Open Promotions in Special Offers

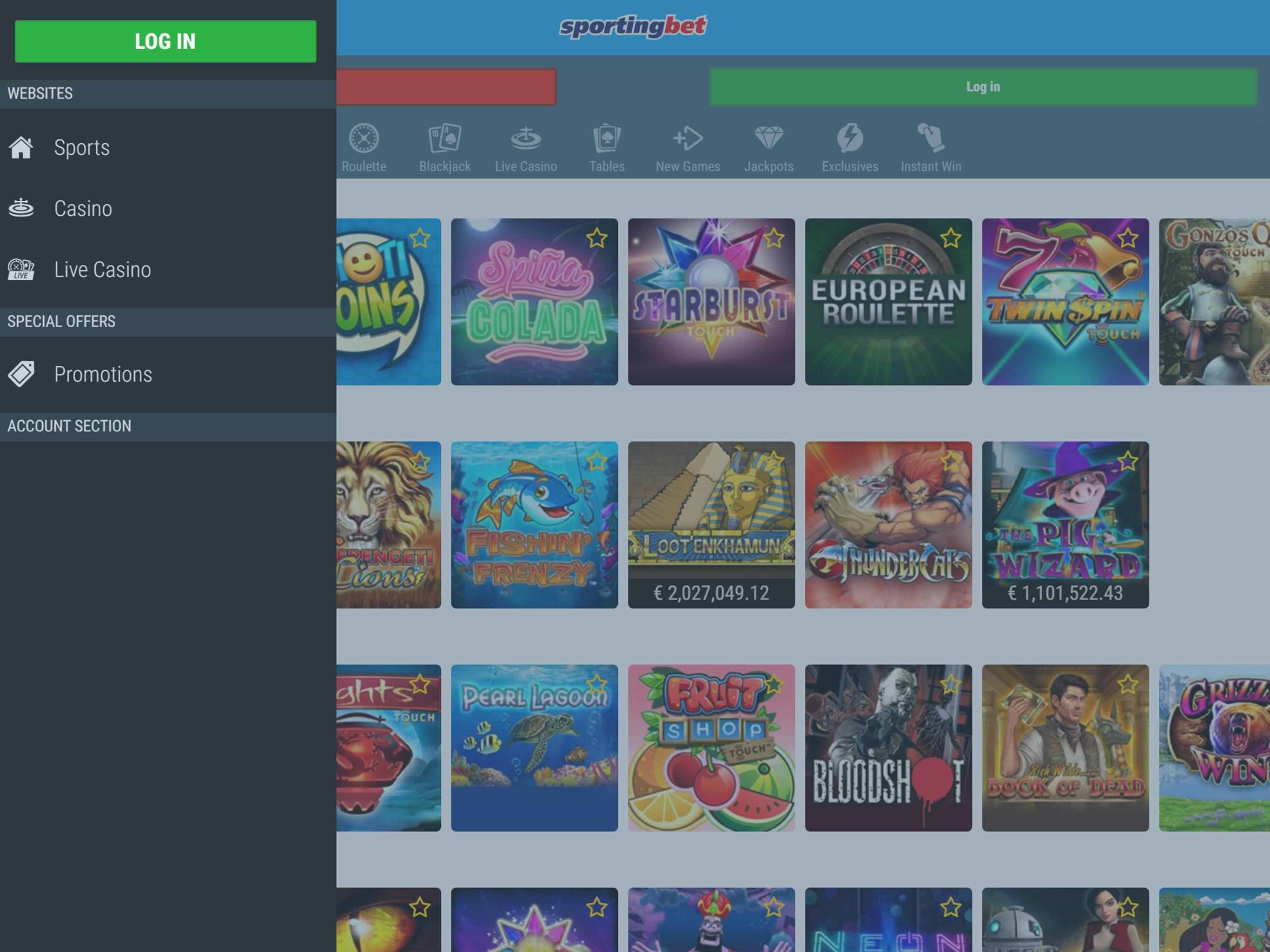[103, 374]
